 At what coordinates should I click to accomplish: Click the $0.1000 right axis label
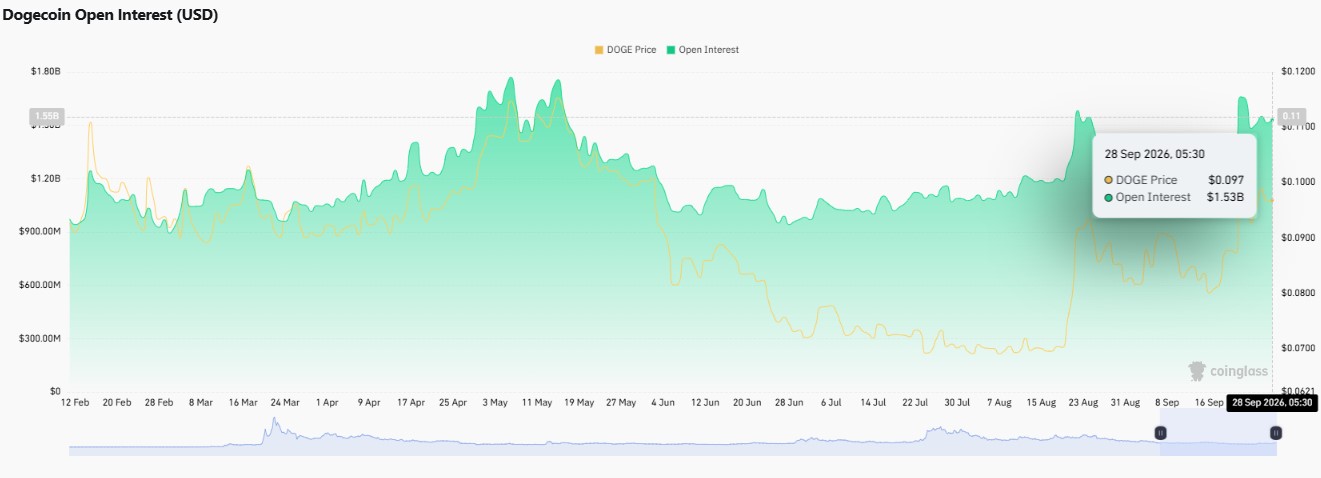(1299, 182)
